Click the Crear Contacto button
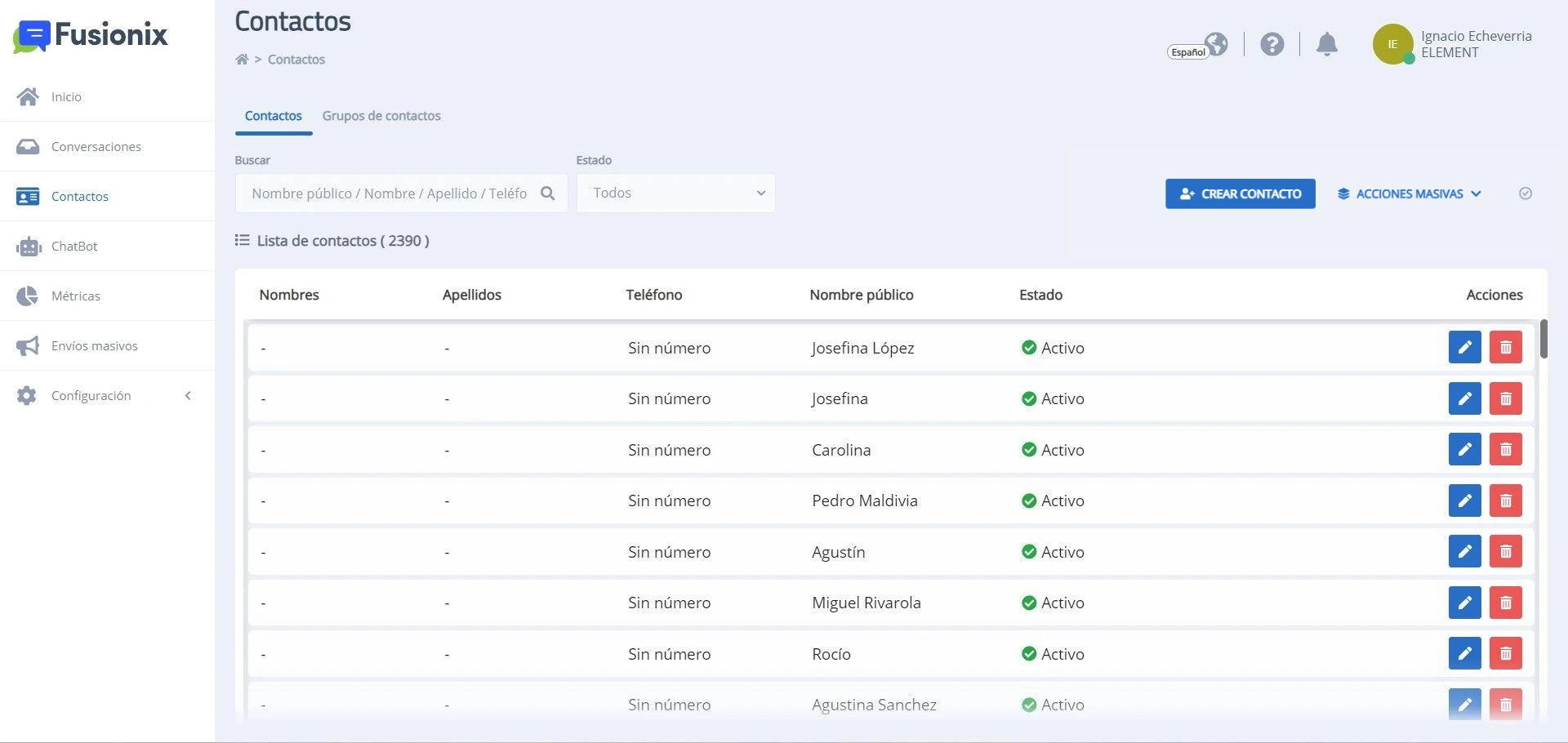 pyautogui.click(x=1240, y=194)
